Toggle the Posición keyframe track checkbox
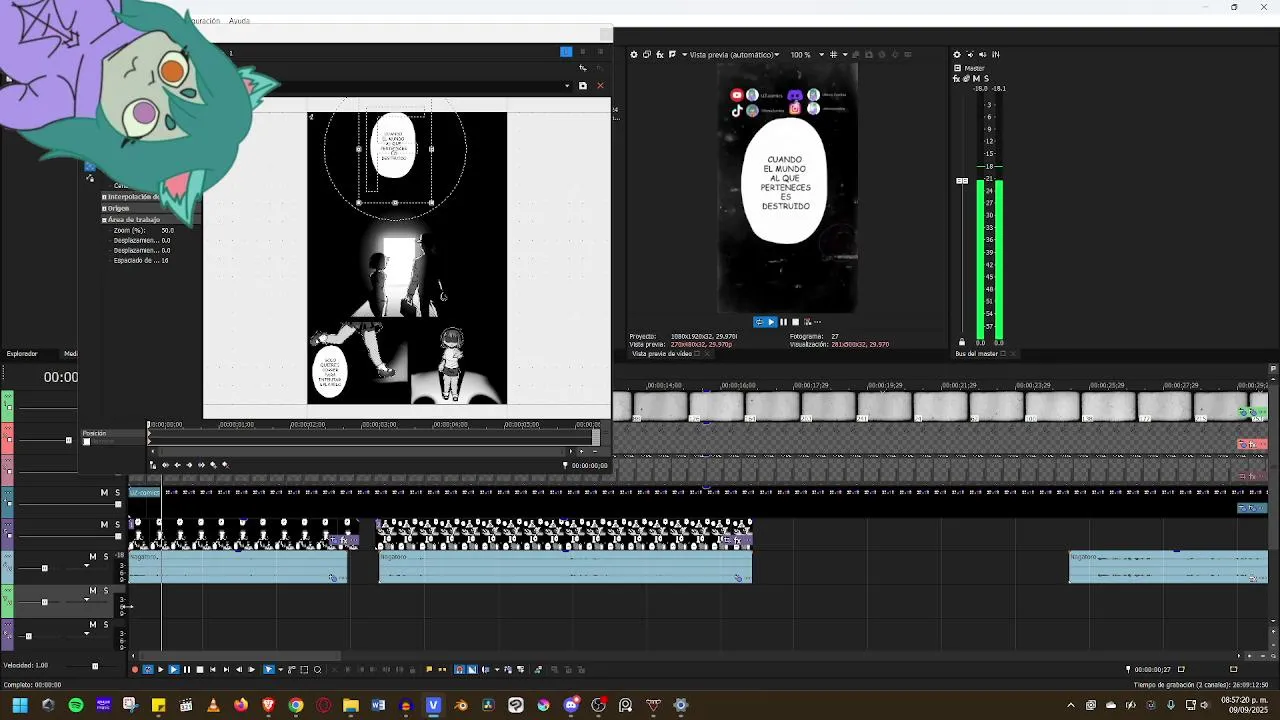 coord(86,441)
